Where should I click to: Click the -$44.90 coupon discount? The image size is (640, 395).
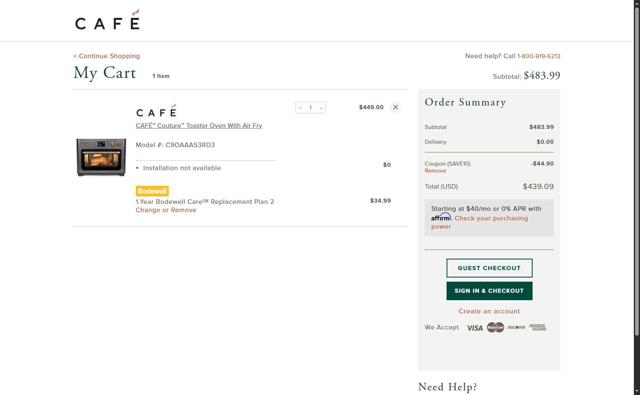(542, 164)
